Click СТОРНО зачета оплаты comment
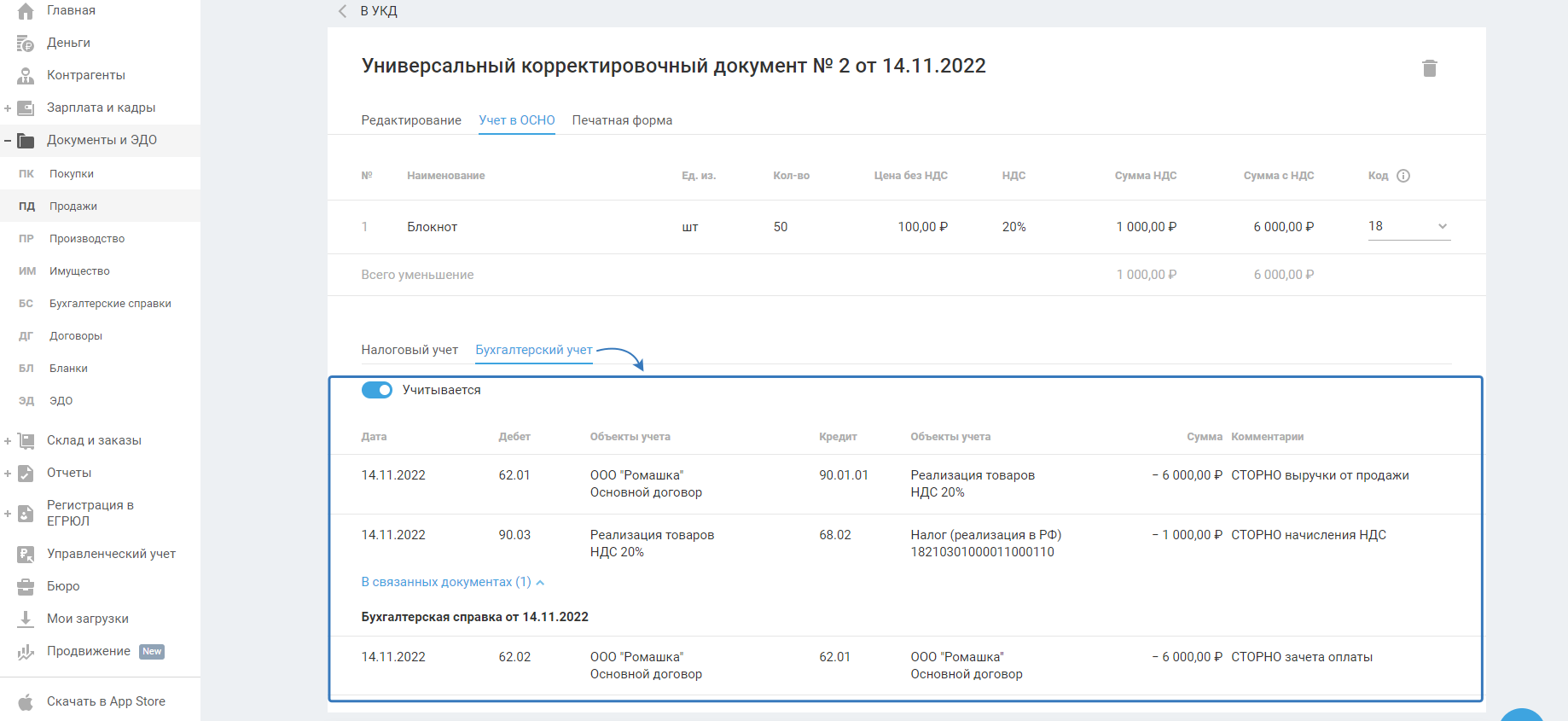 click(1302, 657)
